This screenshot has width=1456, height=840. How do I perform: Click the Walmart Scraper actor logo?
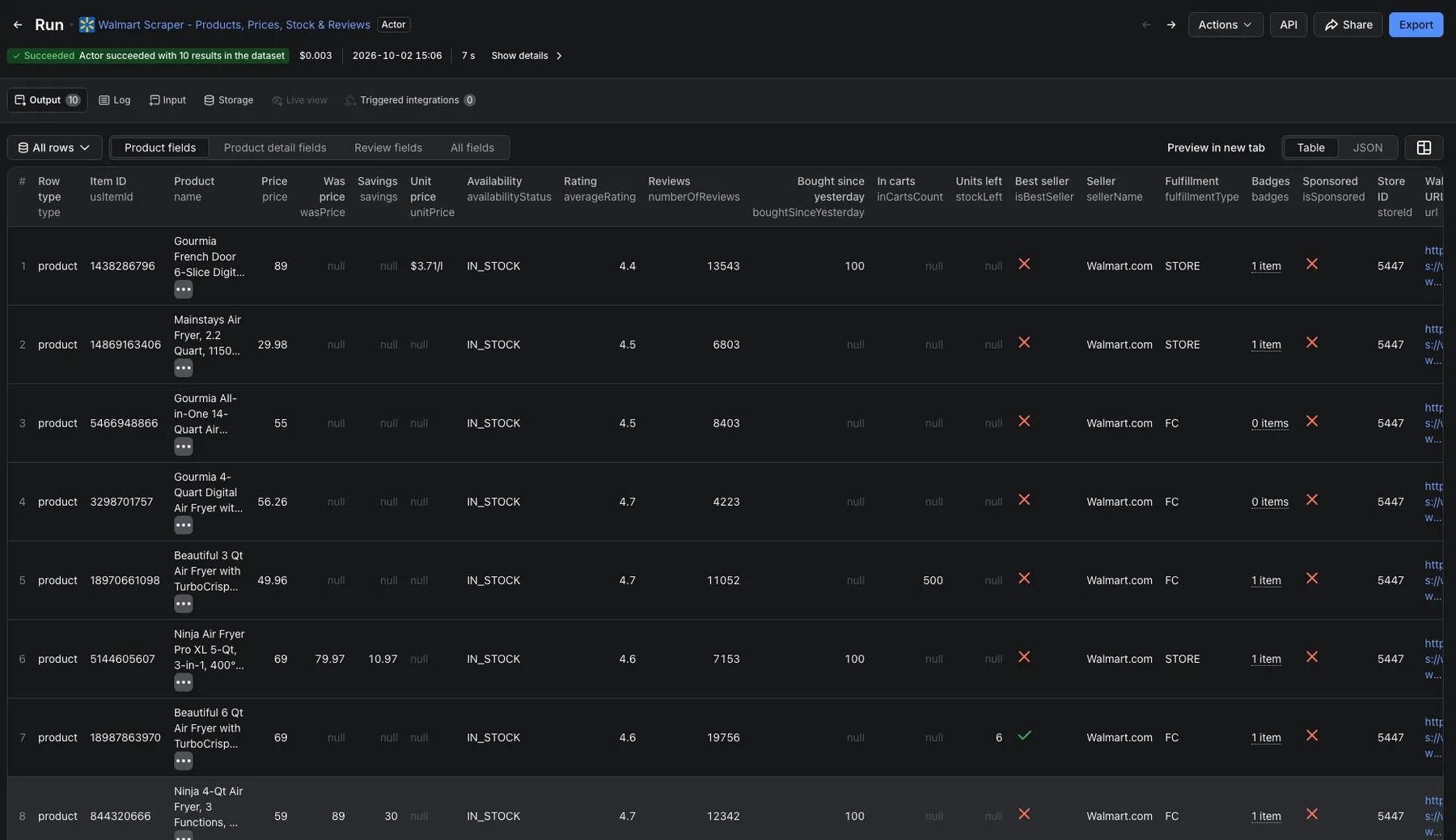tap(87, 25)
